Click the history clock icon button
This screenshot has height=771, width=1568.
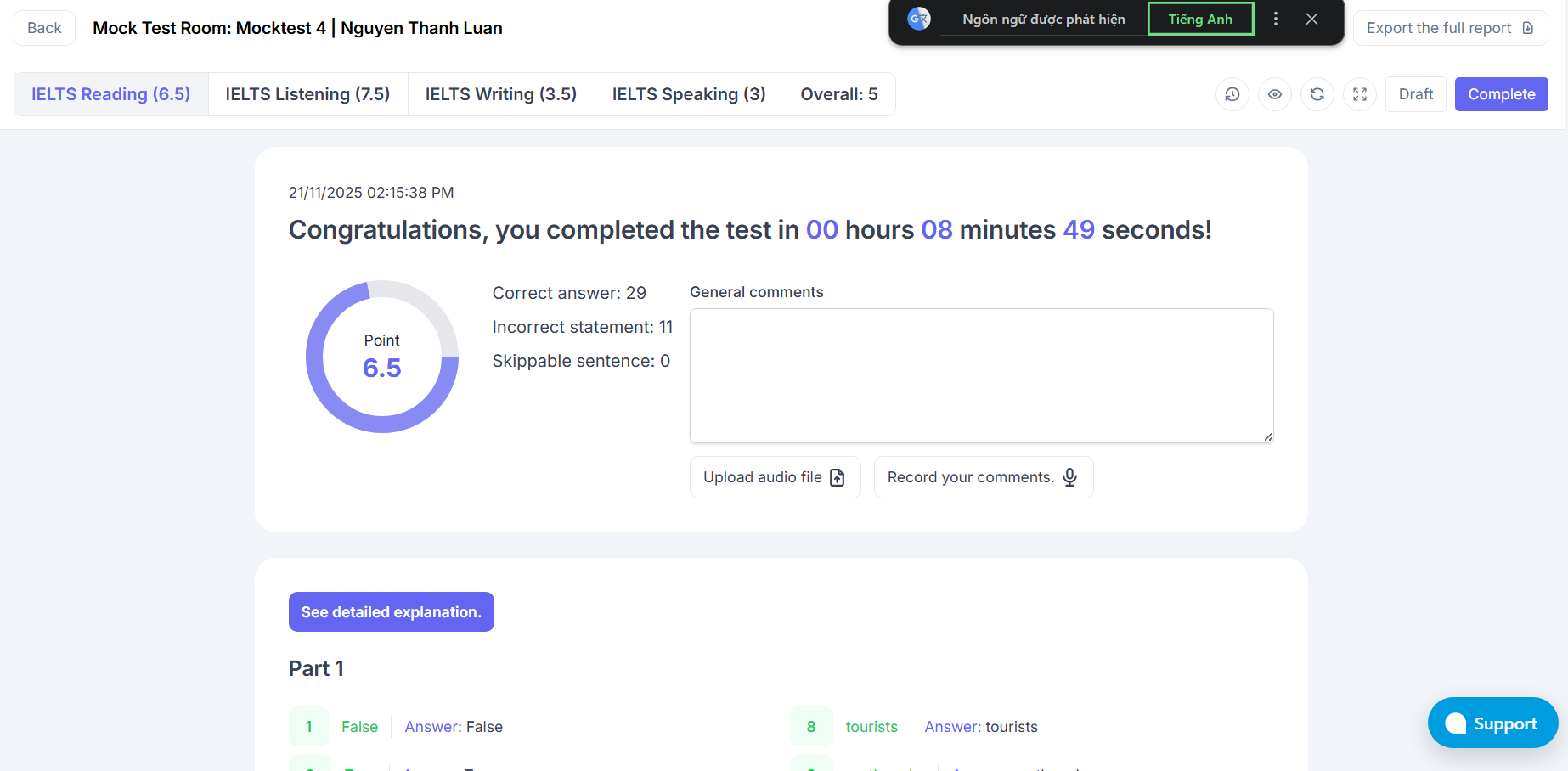(x=1232, y=94)
